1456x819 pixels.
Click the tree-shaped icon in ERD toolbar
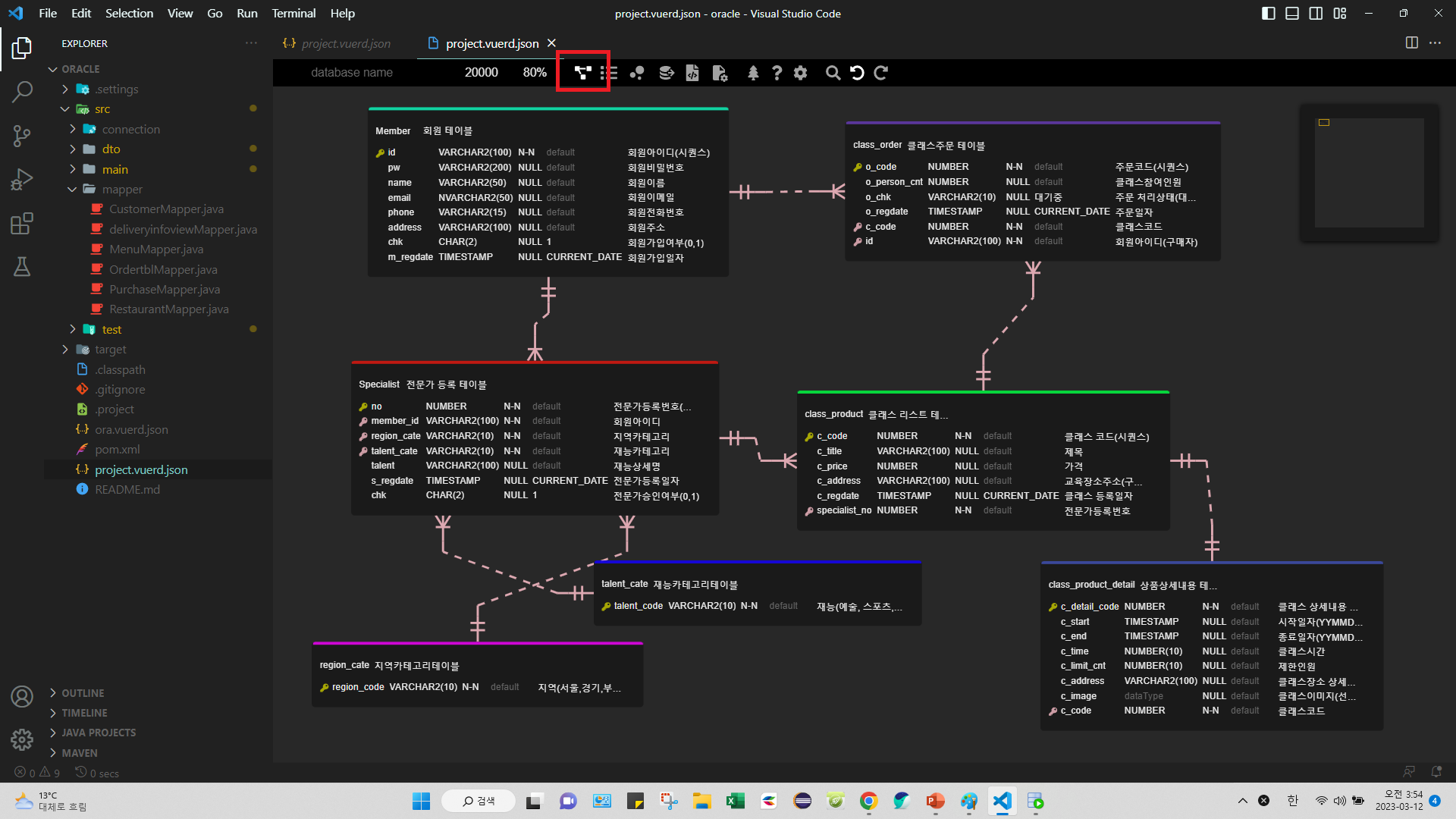click(752, 73)
